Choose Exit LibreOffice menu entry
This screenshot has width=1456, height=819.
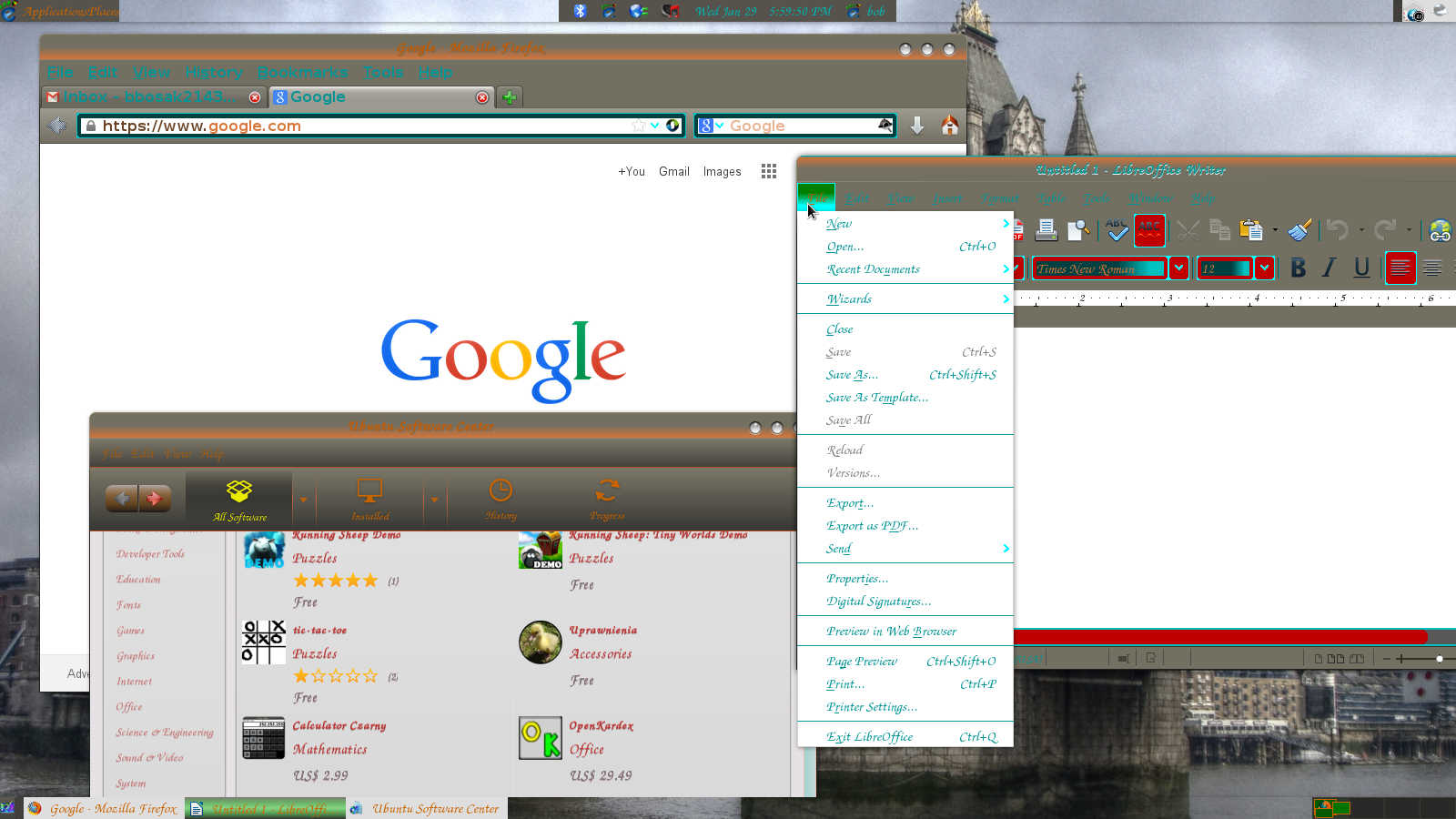click(x=905, y=736)
